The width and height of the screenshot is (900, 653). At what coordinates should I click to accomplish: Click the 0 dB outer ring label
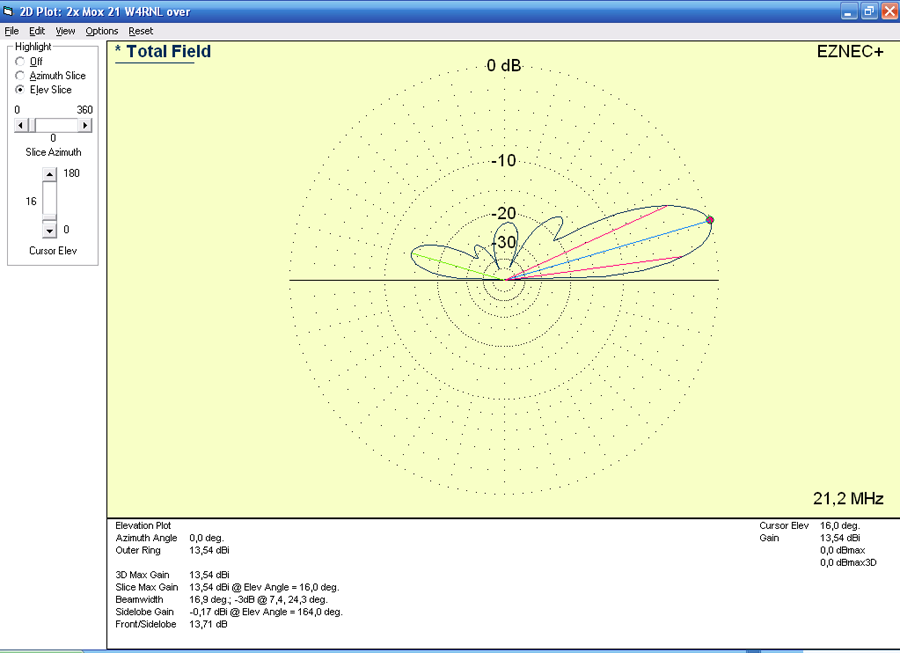503,65
